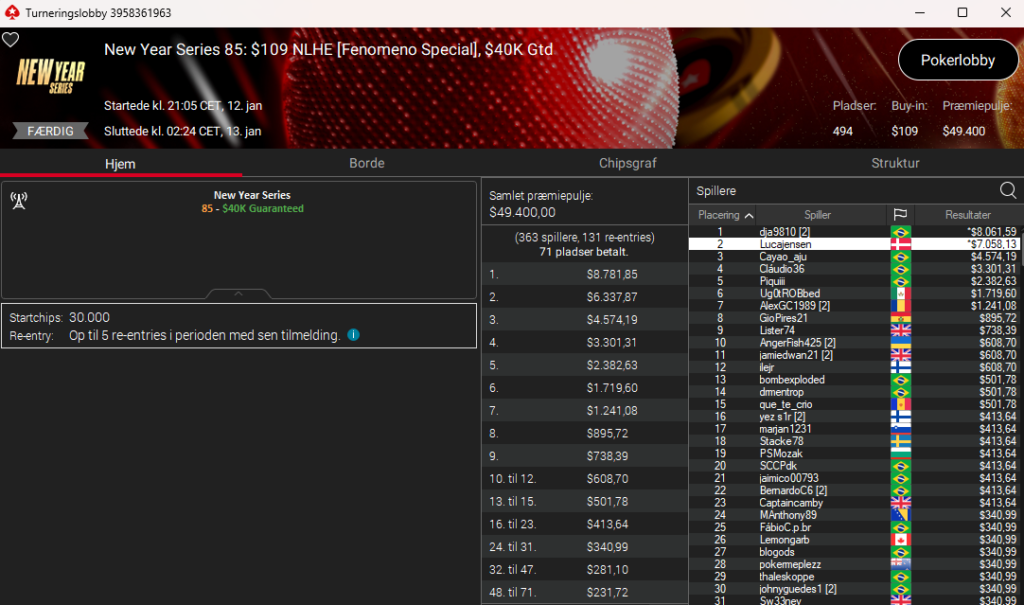The height and width of the screenshot is (605, 1024).
Task: Click the favorite heart icon
Action: pos(10,40)
